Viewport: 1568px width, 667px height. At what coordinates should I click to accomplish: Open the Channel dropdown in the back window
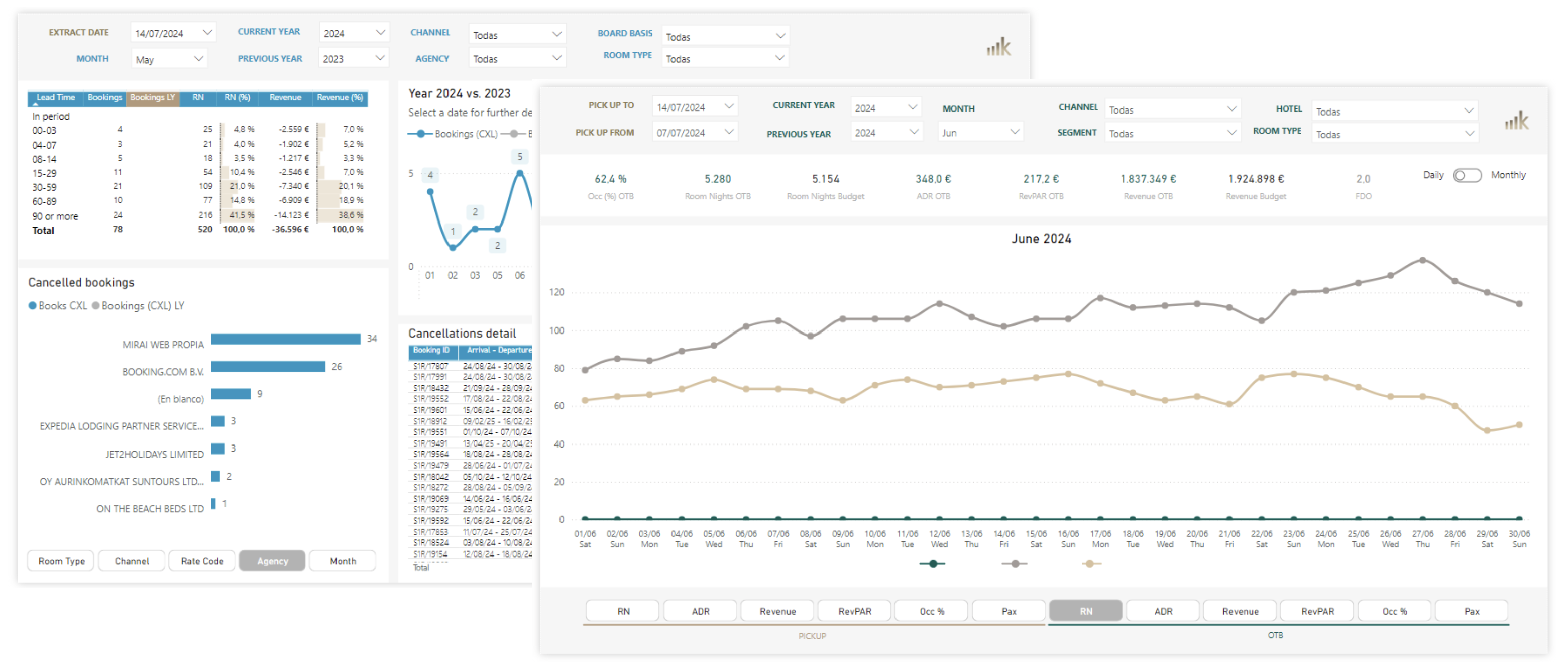[x=517, y=35]
